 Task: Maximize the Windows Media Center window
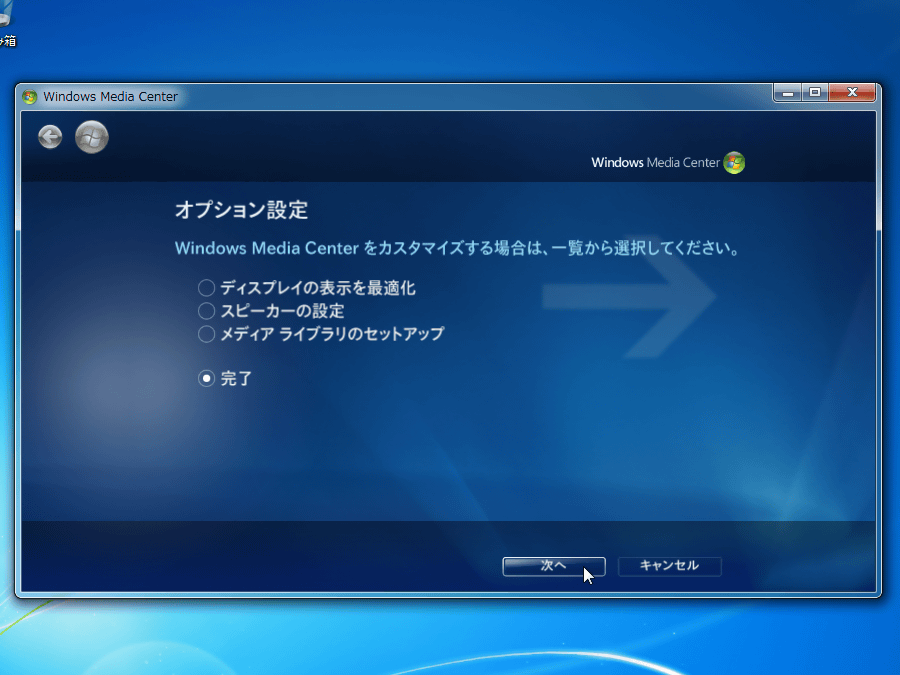tap(815, 92)
